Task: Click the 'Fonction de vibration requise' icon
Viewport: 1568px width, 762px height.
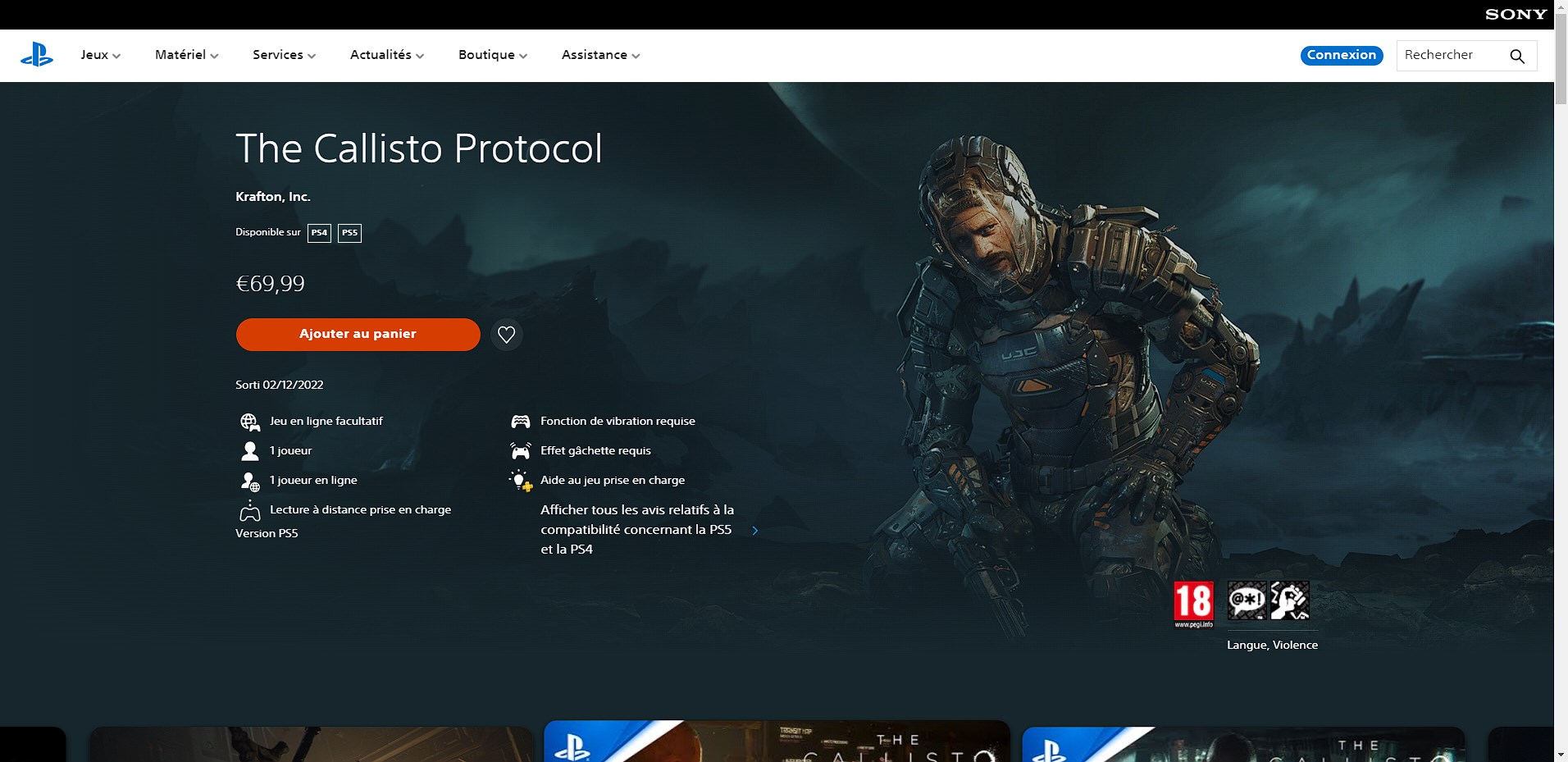Action: 520,421
